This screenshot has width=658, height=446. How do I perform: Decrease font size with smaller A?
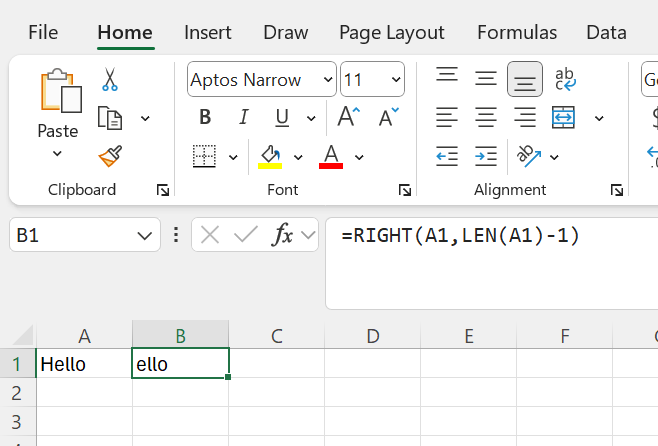[389, 117]
